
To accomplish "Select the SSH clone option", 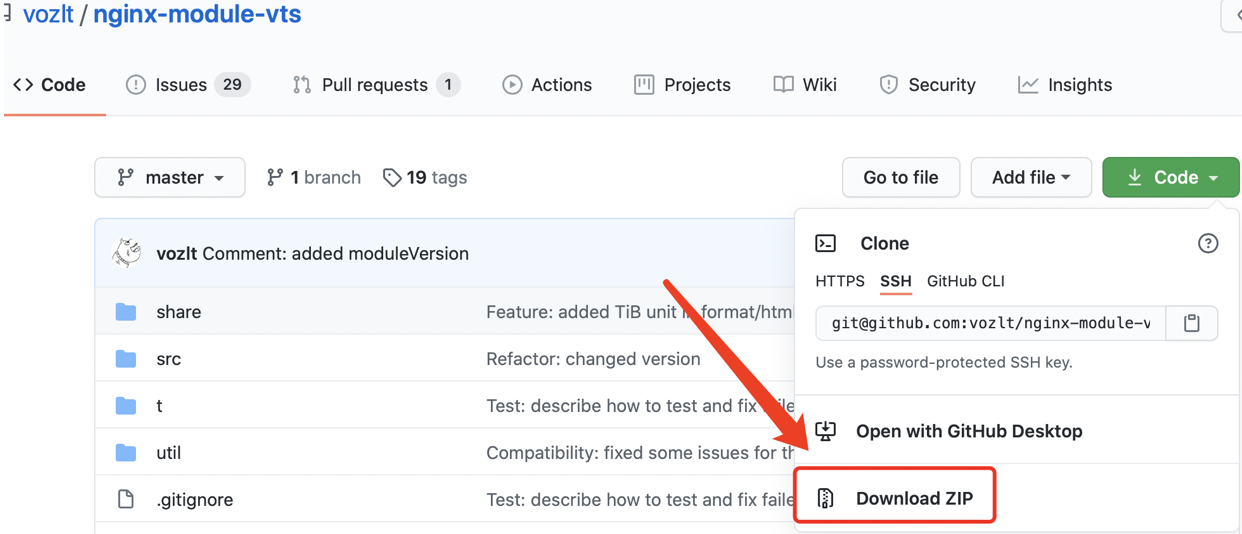I will click(896, 281).
